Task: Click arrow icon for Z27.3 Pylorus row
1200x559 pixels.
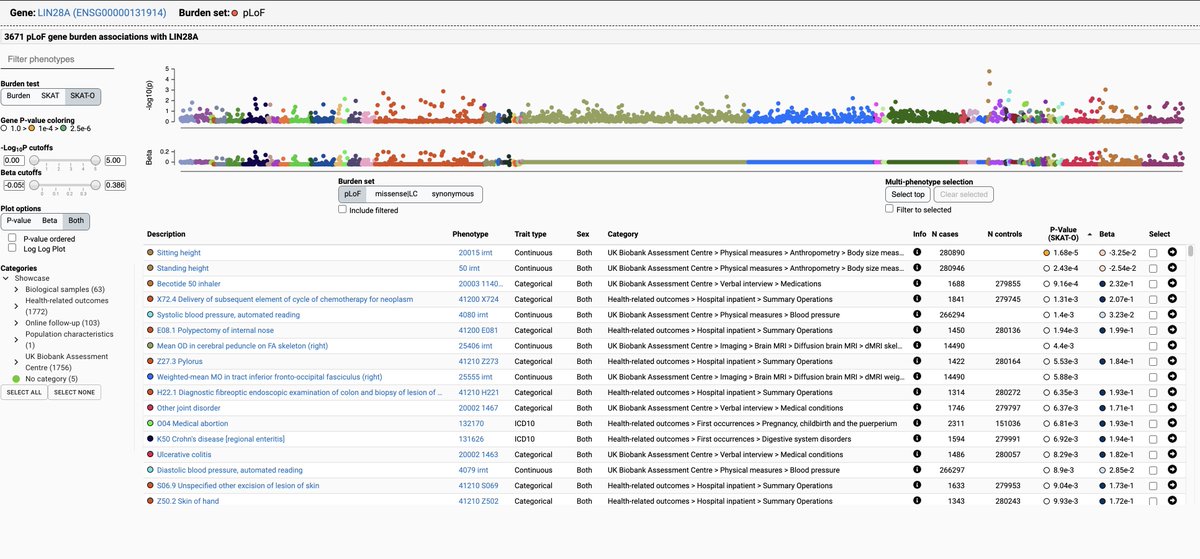Action: 1172,361
